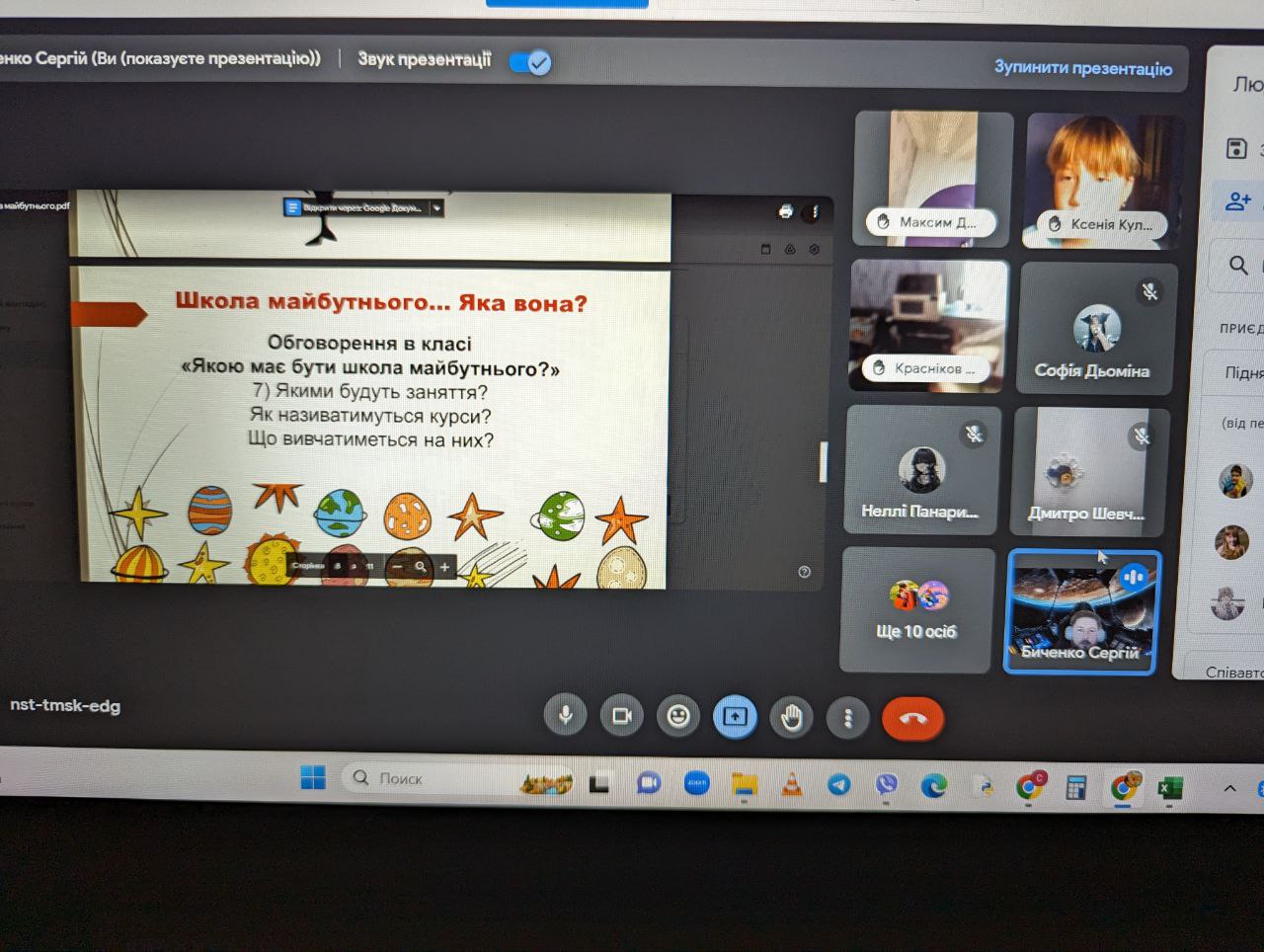Image resolution: width=1264 pixels, height=952 pixels.
Task: Open the emoji reactions button
Action: click(678, 716)
